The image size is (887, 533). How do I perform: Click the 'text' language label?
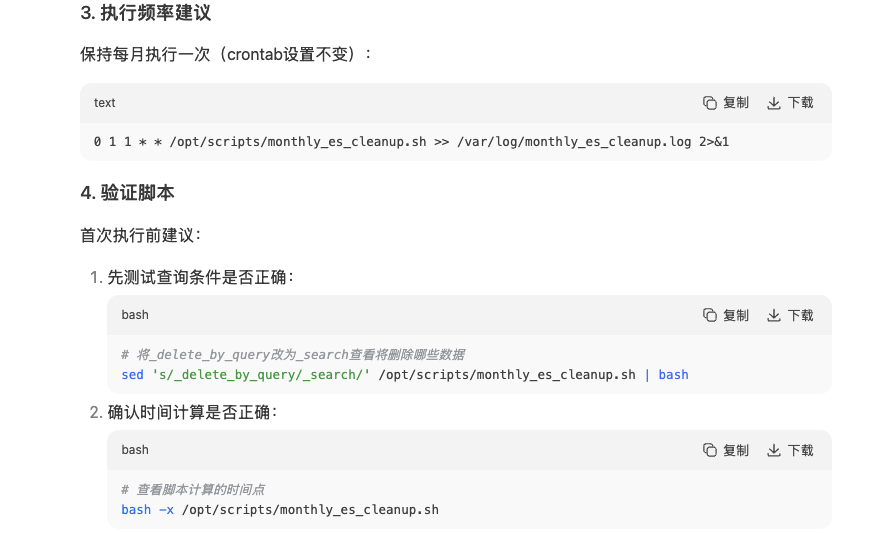tap(105, 103)
